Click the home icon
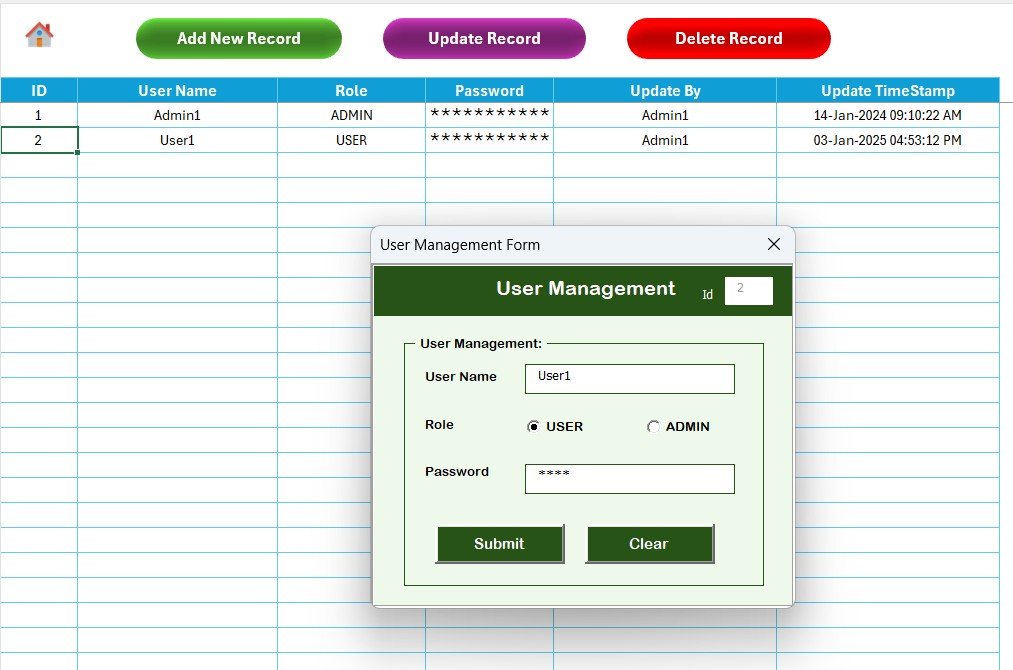 (39, 35)
